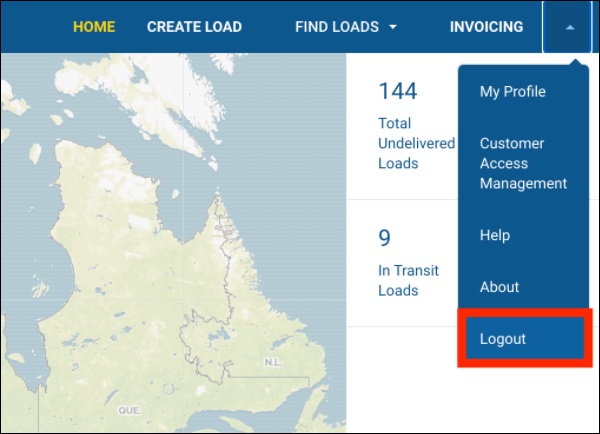
Task: Click the Find Loads menu label
Action: (335, 27)
